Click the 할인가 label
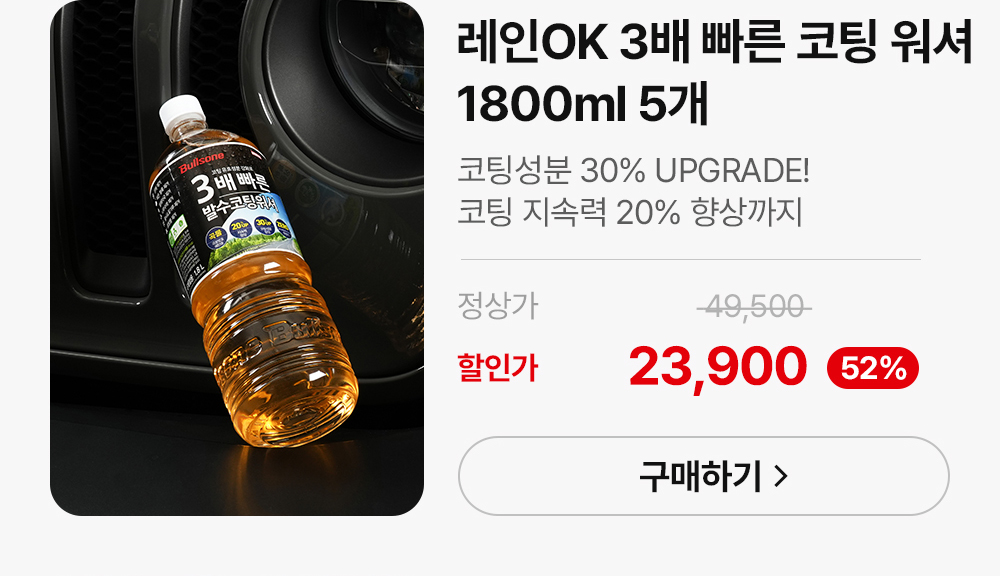 coord(497,368)
